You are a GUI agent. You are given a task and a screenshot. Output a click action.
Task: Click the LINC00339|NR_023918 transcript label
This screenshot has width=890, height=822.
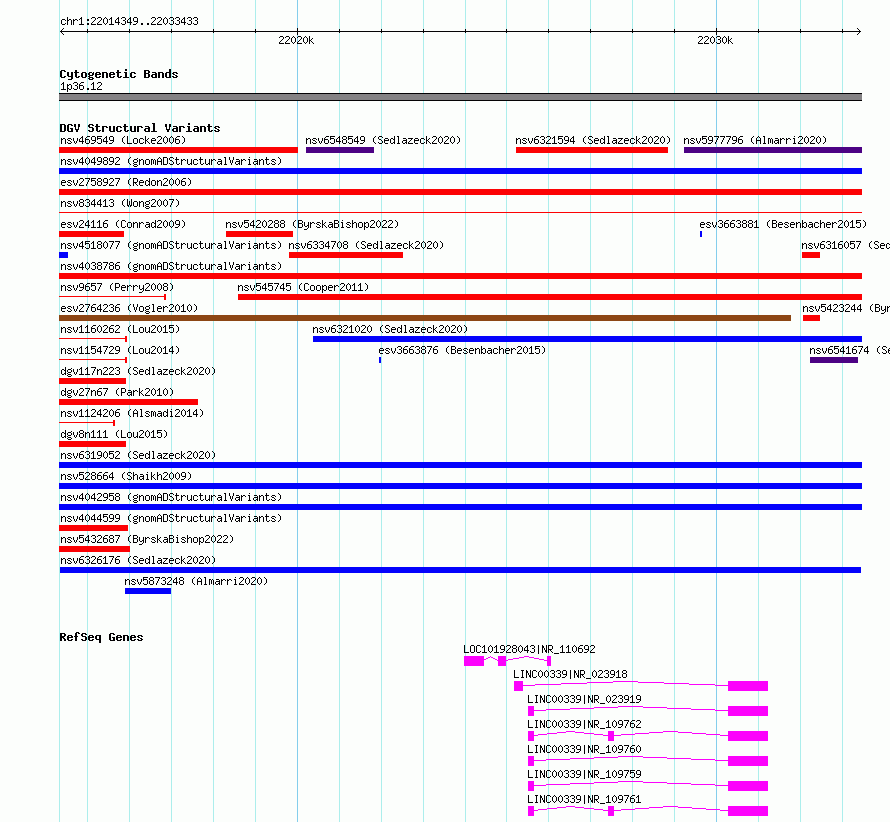coord(570,674)
